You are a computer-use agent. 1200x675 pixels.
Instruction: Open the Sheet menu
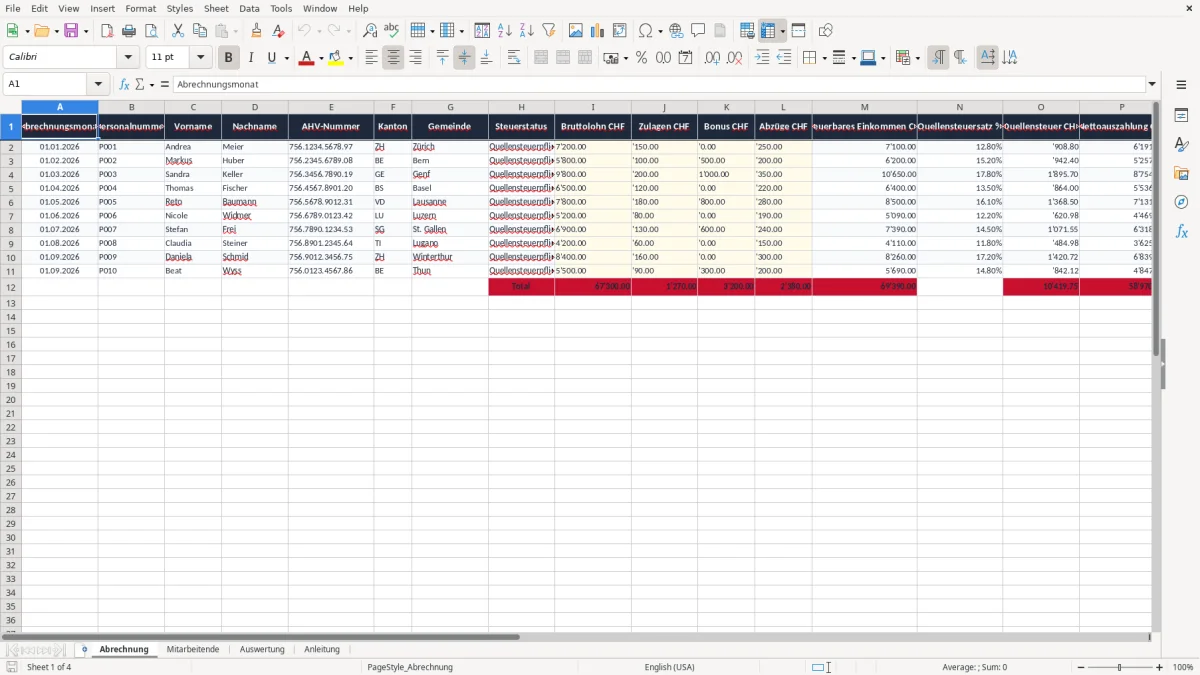click(216, 8)
